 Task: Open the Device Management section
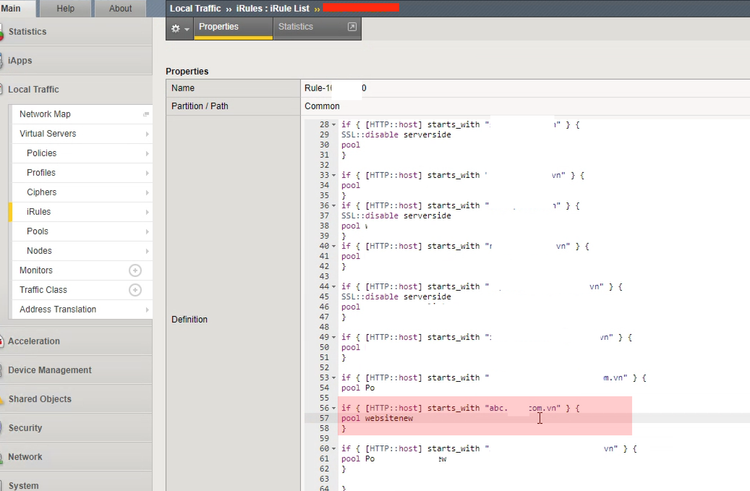49,370
